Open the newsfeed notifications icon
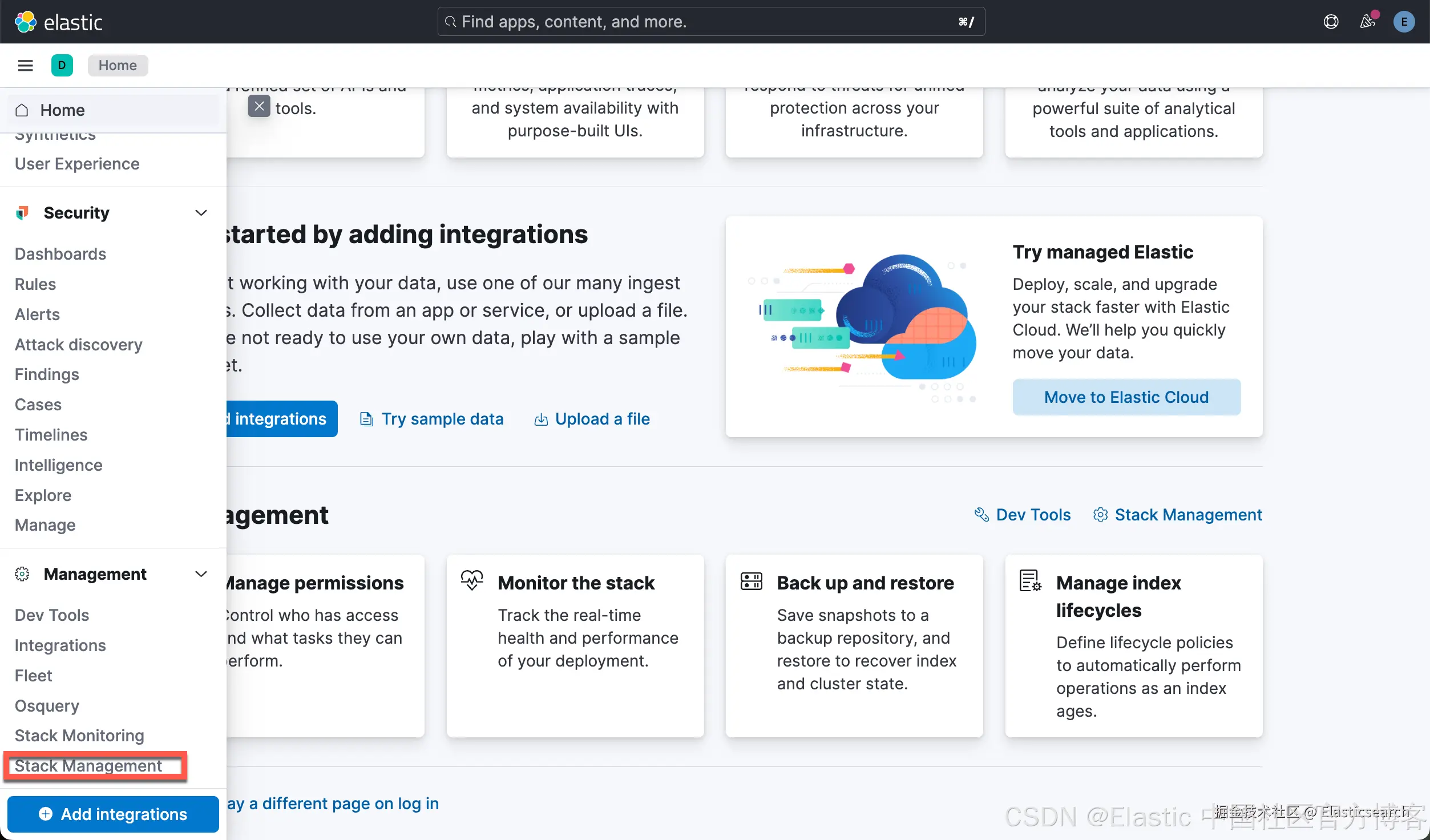 (x=1367, y=22)
